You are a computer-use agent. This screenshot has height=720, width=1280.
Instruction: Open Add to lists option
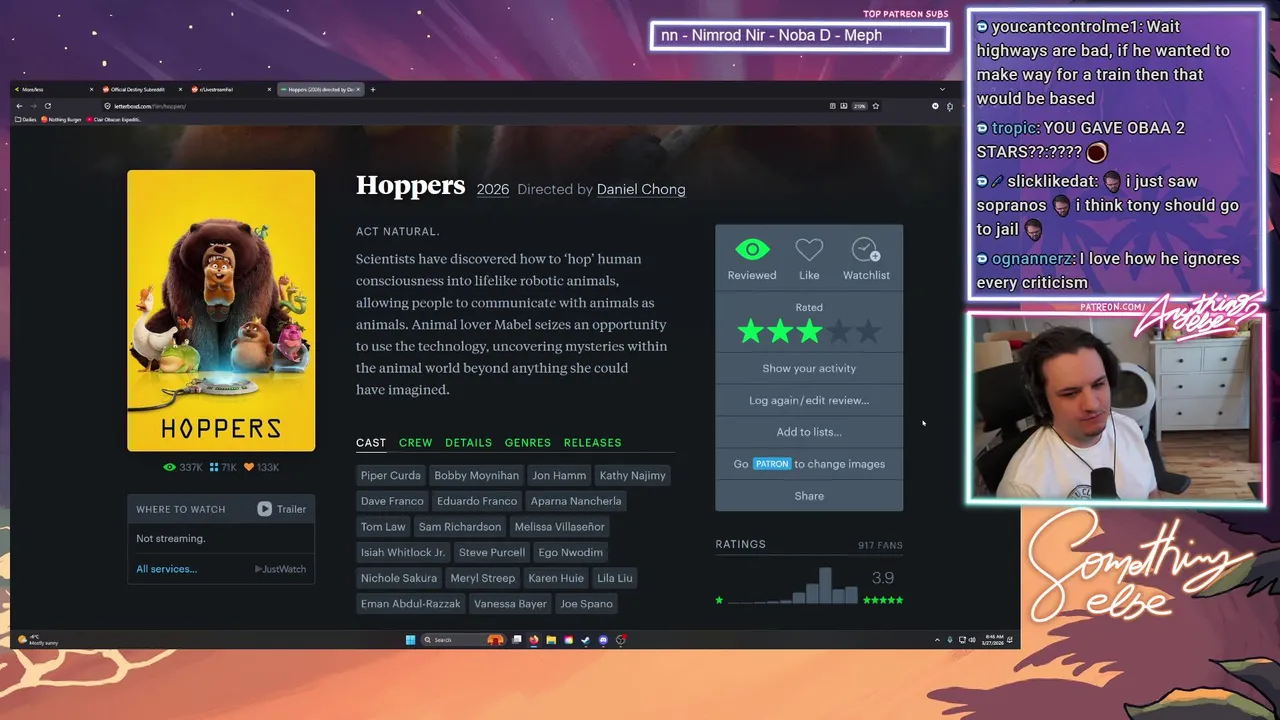point(809,432)
